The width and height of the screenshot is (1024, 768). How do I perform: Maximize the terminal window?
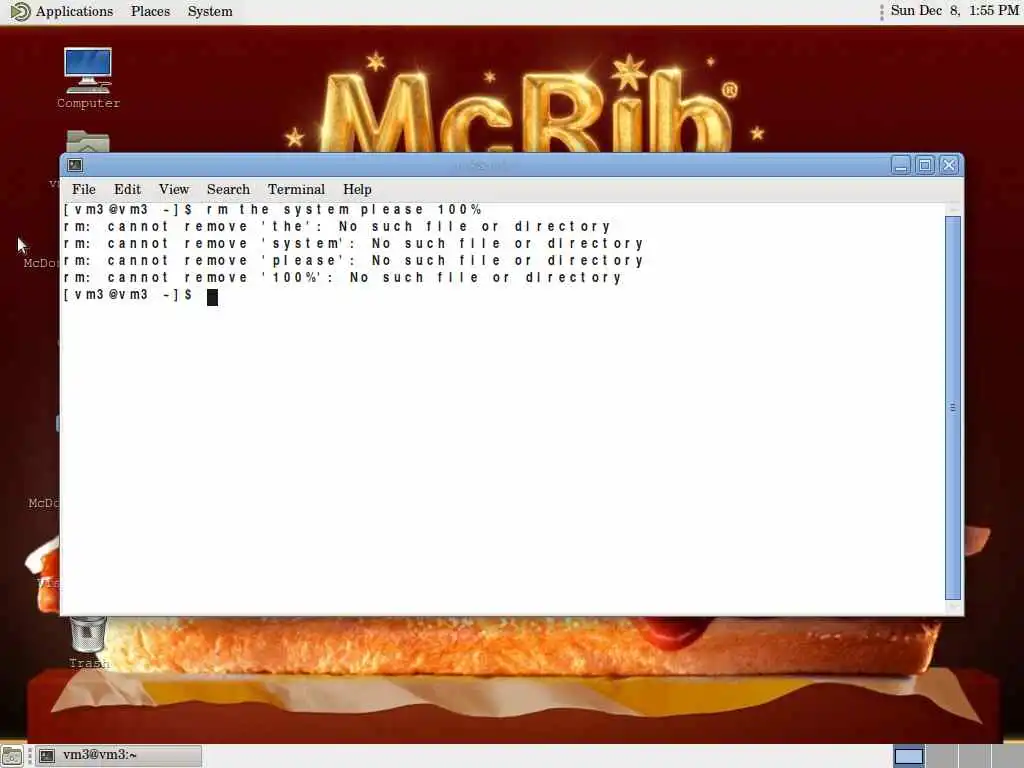tap(925, 165)
